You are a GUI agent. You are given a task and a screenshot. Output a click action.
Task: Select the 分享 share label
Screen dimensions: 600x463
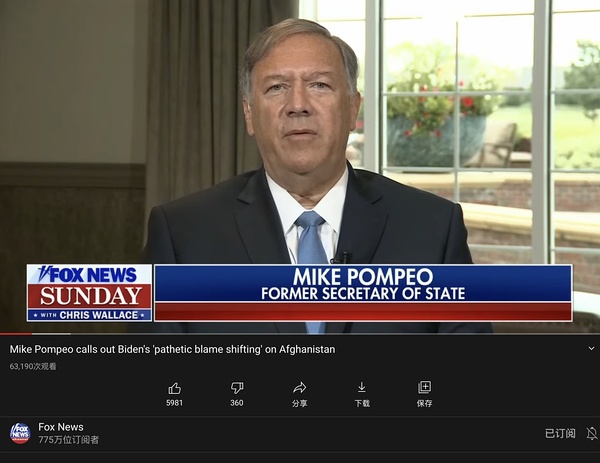coord(299,403)
